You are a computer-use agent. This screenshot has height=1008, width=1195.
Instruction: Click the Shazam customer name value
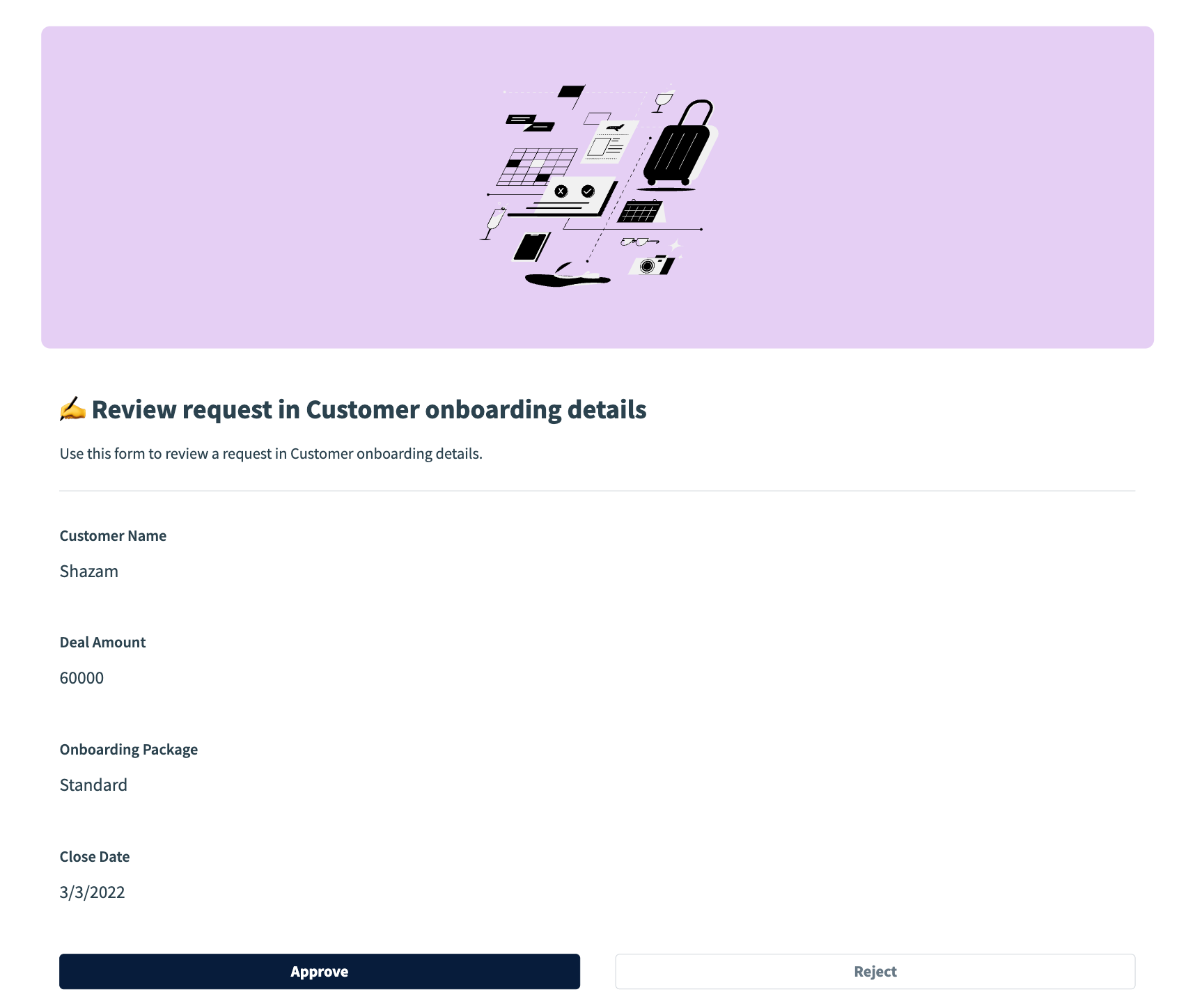[x=89, y=572]
